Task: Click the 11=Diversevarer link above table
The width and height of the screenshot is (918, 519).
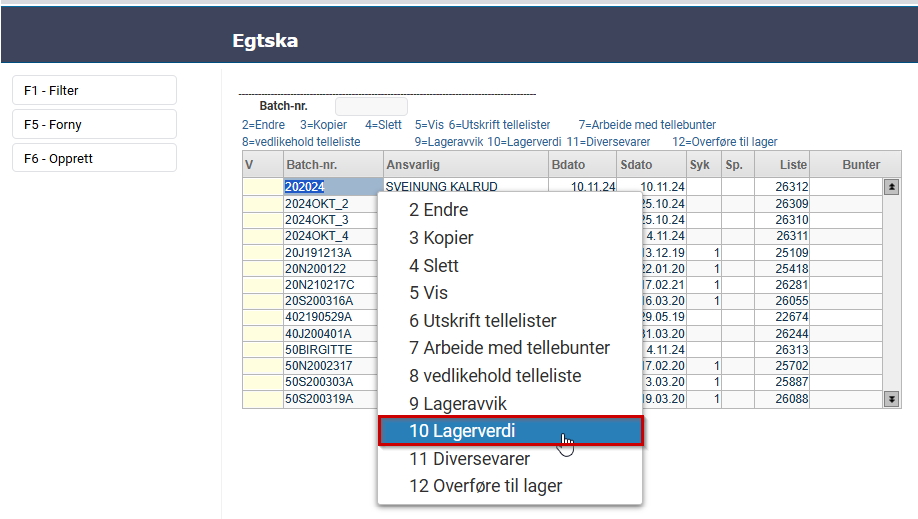Action: pos(608,142)
